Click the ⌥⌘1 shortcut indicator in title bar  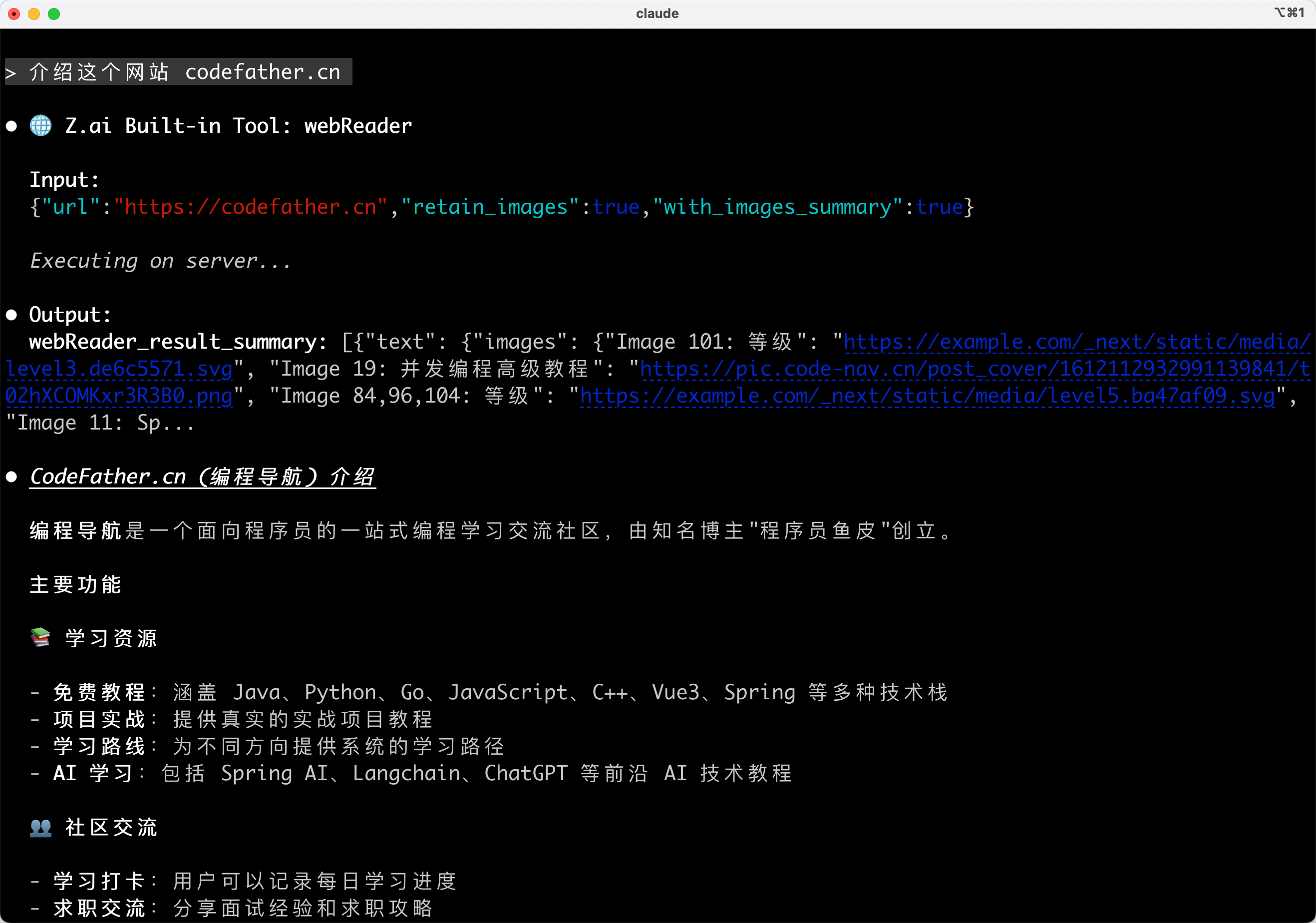1289,12
